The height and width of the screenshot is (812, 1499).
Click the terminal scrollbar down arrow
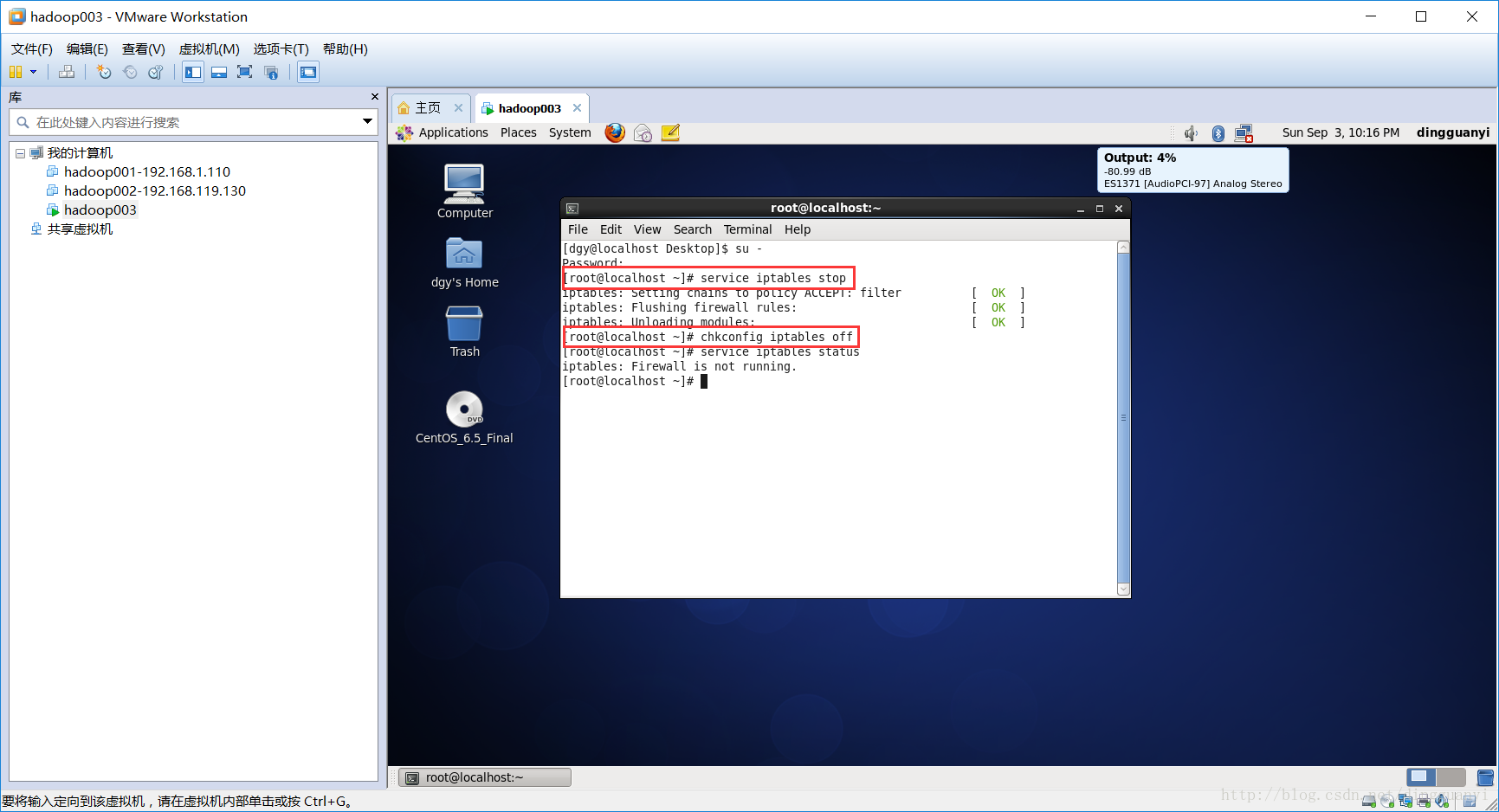(x=1123, y=590)
